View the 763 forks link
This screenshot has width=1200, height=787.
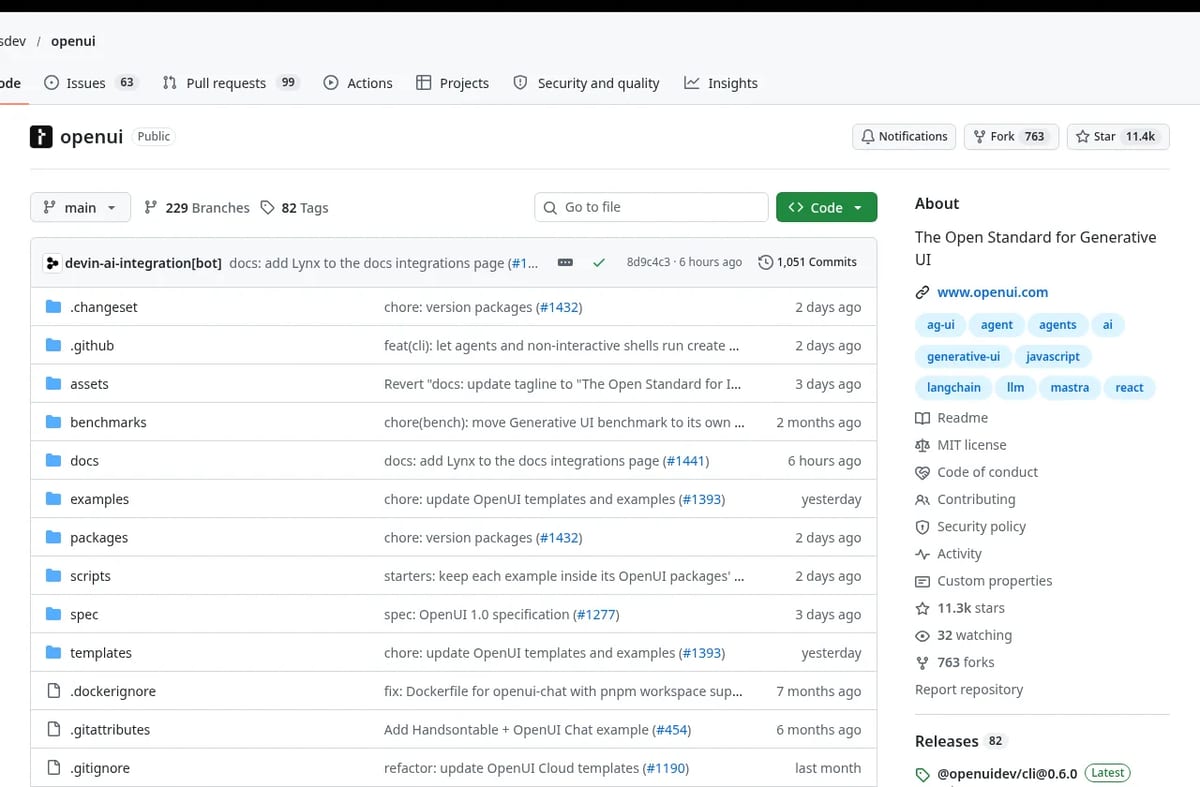tap(955, 662)
